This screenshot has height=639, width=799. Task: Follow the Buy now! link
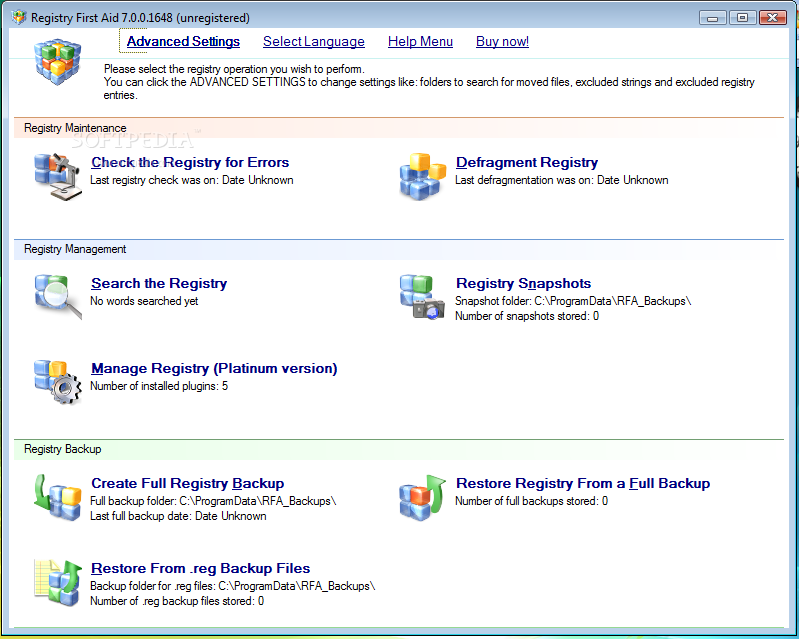click(x=502, y=41)
